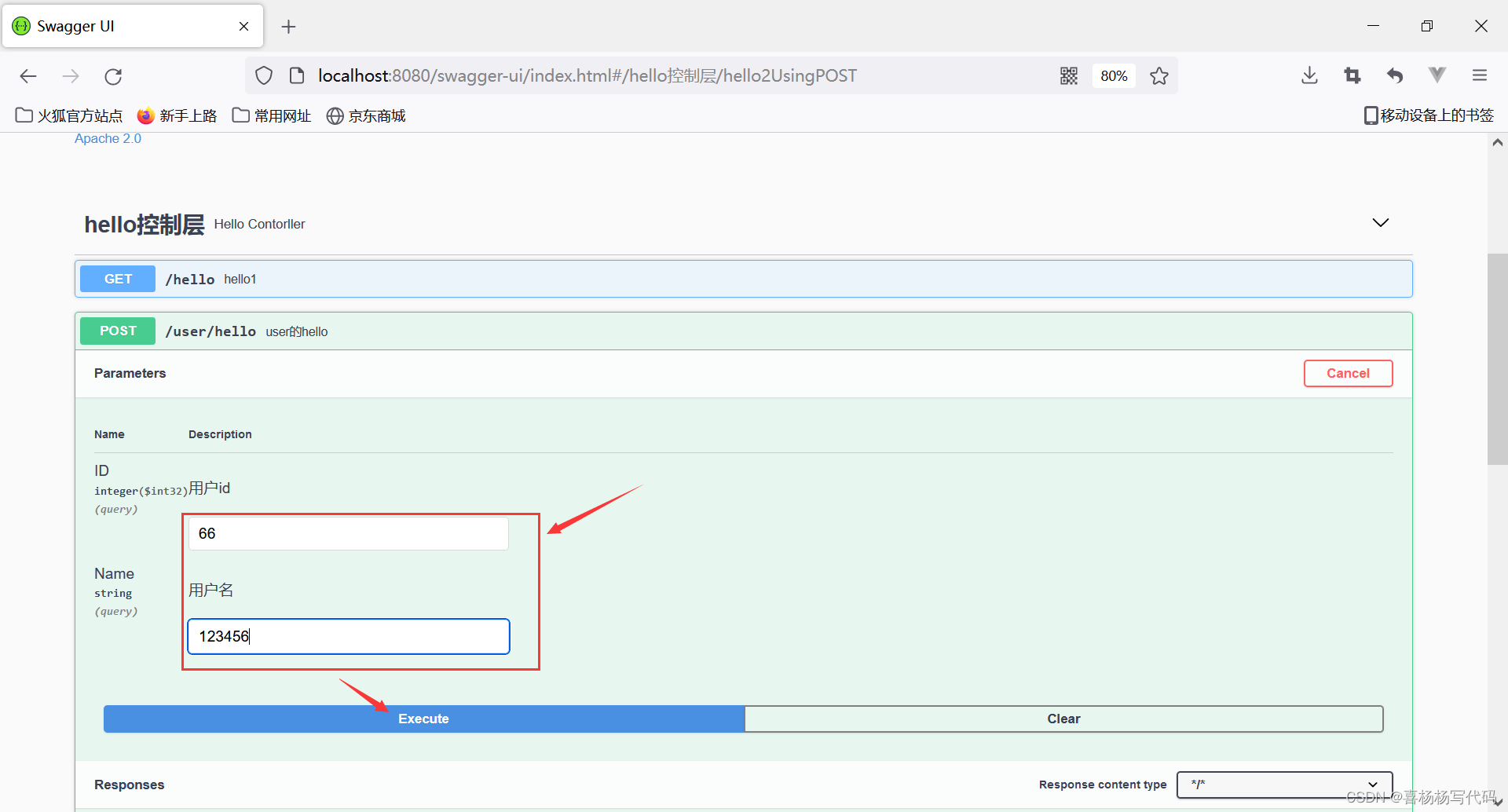This screenshot has width=1508, height=812.
Task: Open the hamburger menu icon
Action: click(1480, 75)
